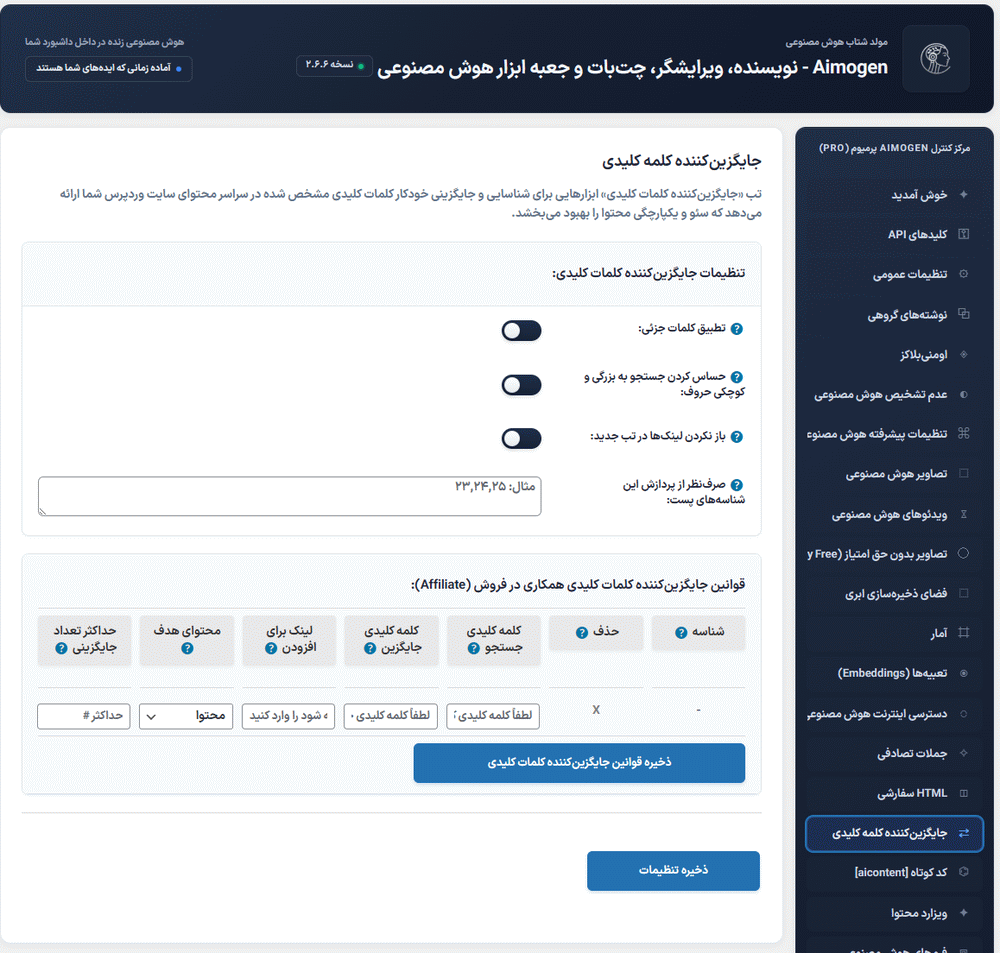Toggle case-sensitive search on
Viewport: 1000px width, 953px height.
521,385
